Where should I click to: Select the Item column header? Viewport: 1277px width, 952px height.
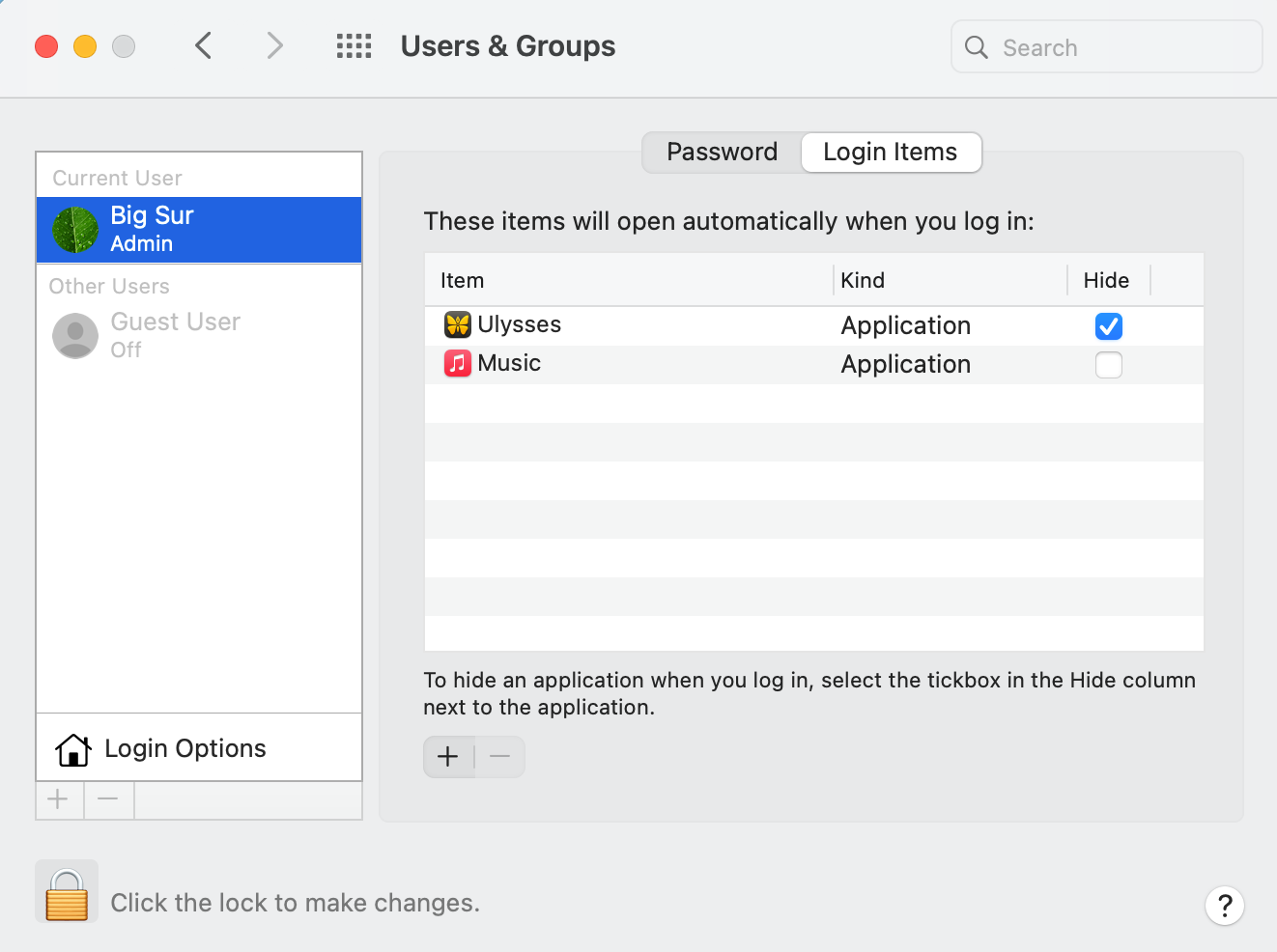462,280
